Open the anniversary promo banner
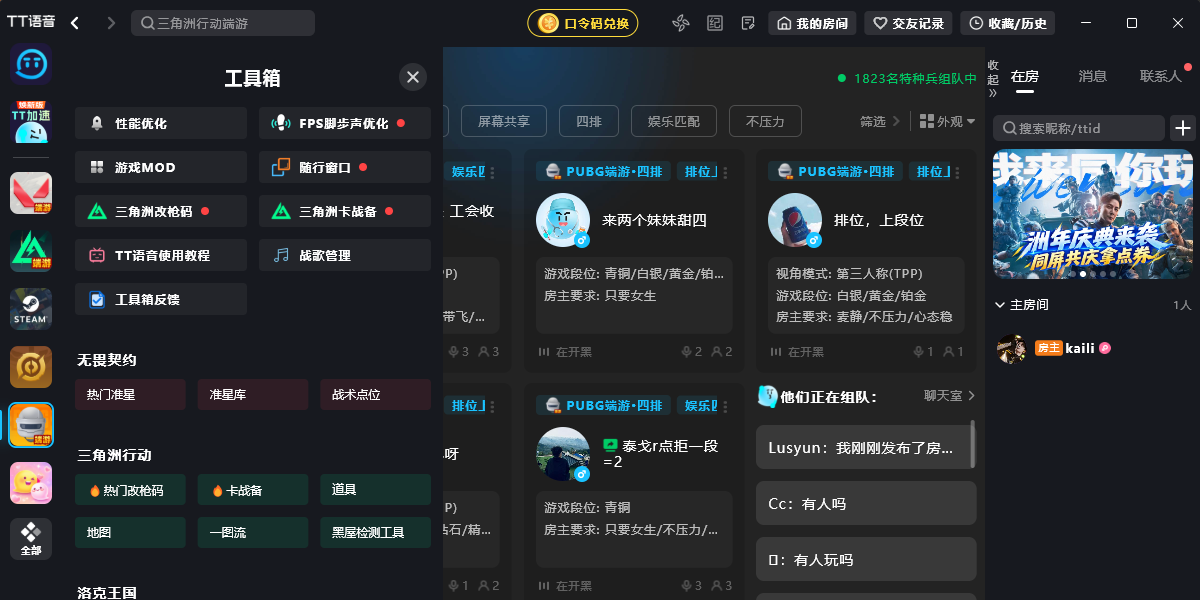 tap(1093, 214)
